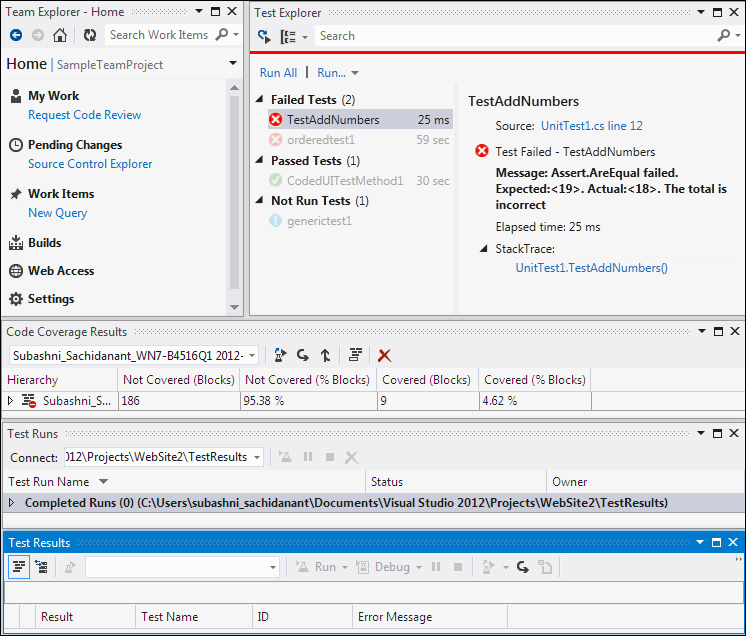746x636 pixels.
Task: Click Team Explorer scrollbar up arrow
Action: [234, 88]
